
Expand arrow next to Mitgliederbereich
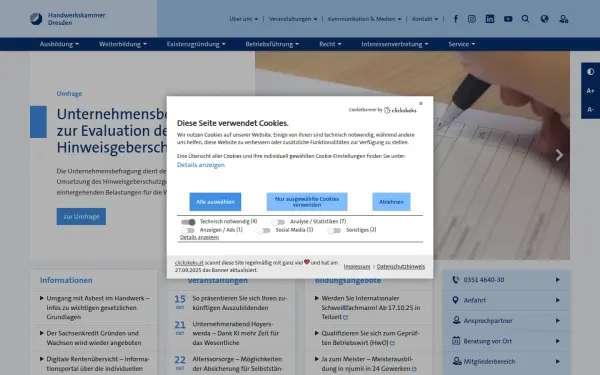558,361
